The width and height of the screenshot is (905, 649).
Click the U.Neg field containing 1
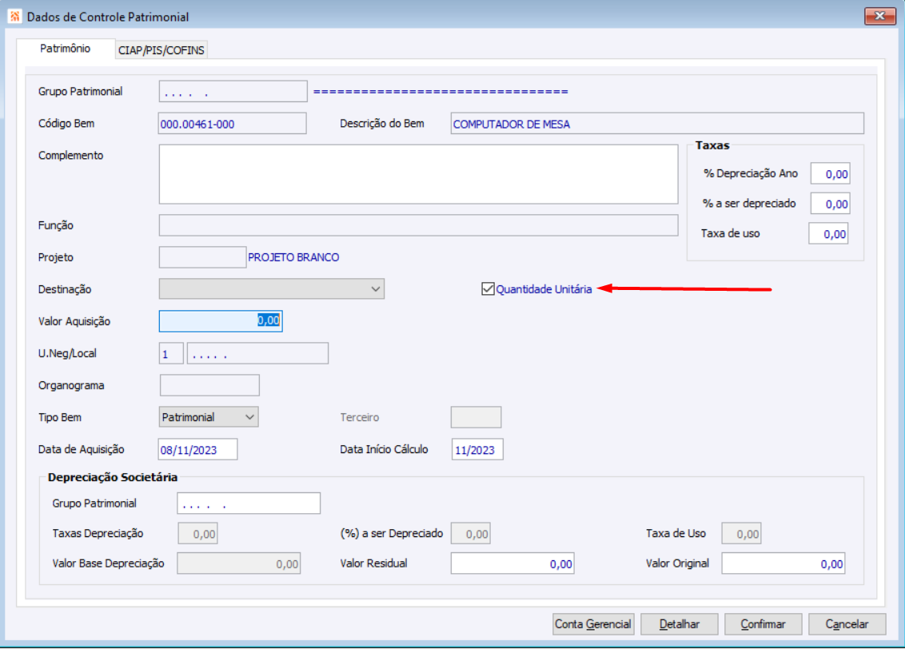(x=171, y=353)
